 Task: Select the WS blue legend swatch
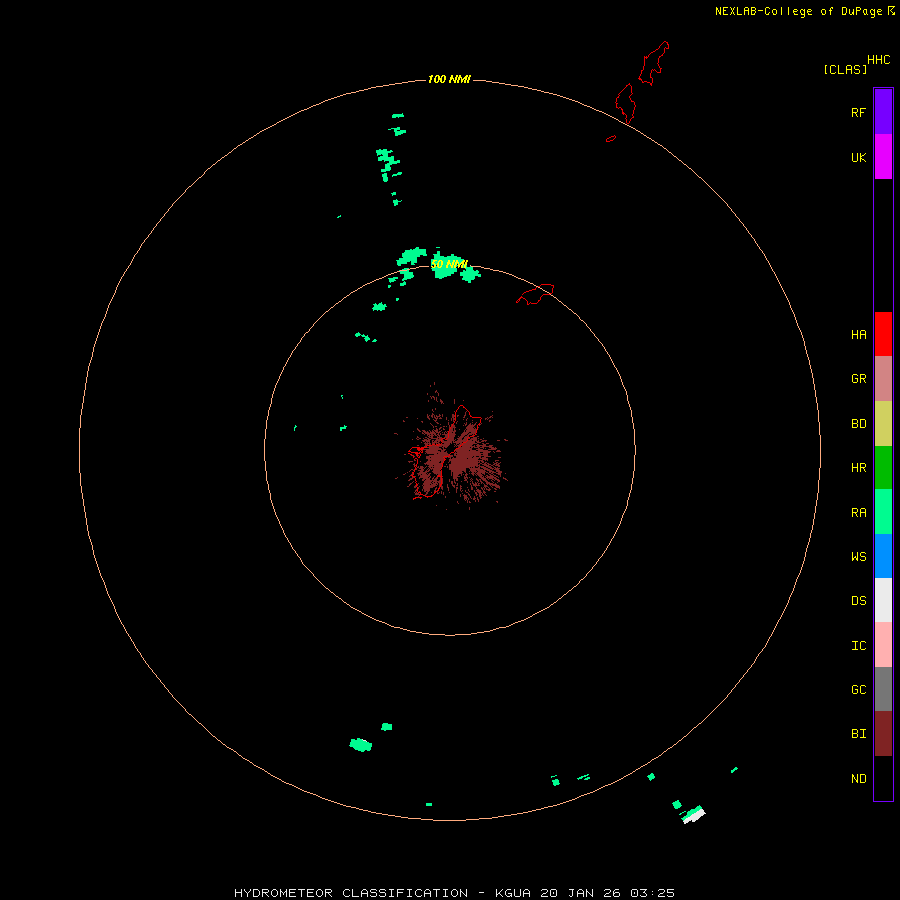coord(883,556)
